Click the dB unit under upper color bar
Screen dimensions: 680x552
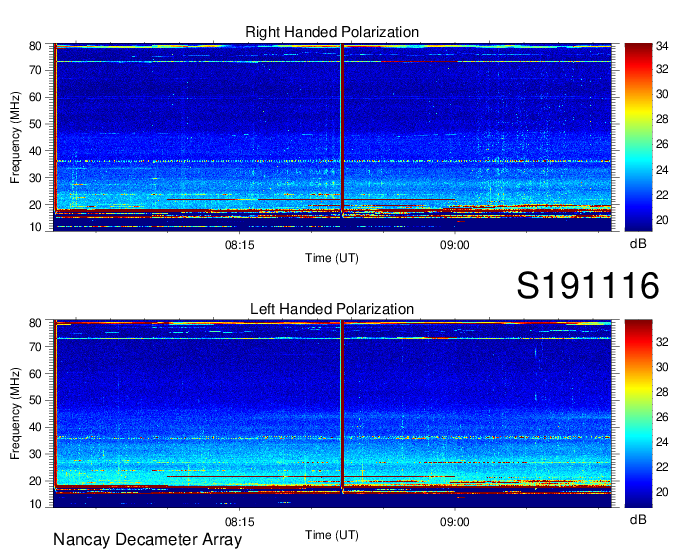[x=638, y=244]
